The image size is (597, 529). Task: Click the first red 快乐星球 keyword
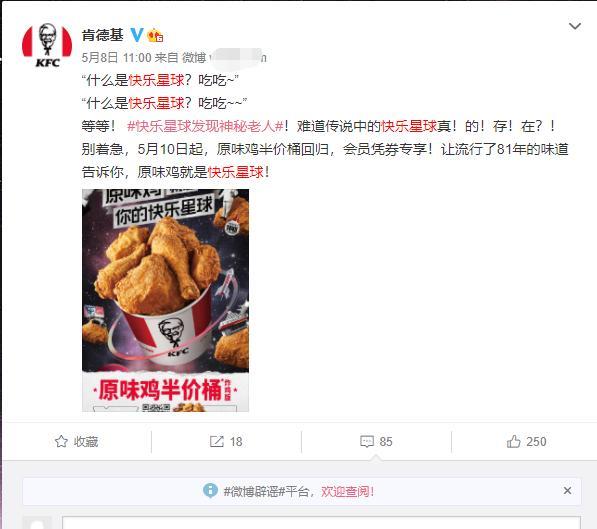(156, 80)
